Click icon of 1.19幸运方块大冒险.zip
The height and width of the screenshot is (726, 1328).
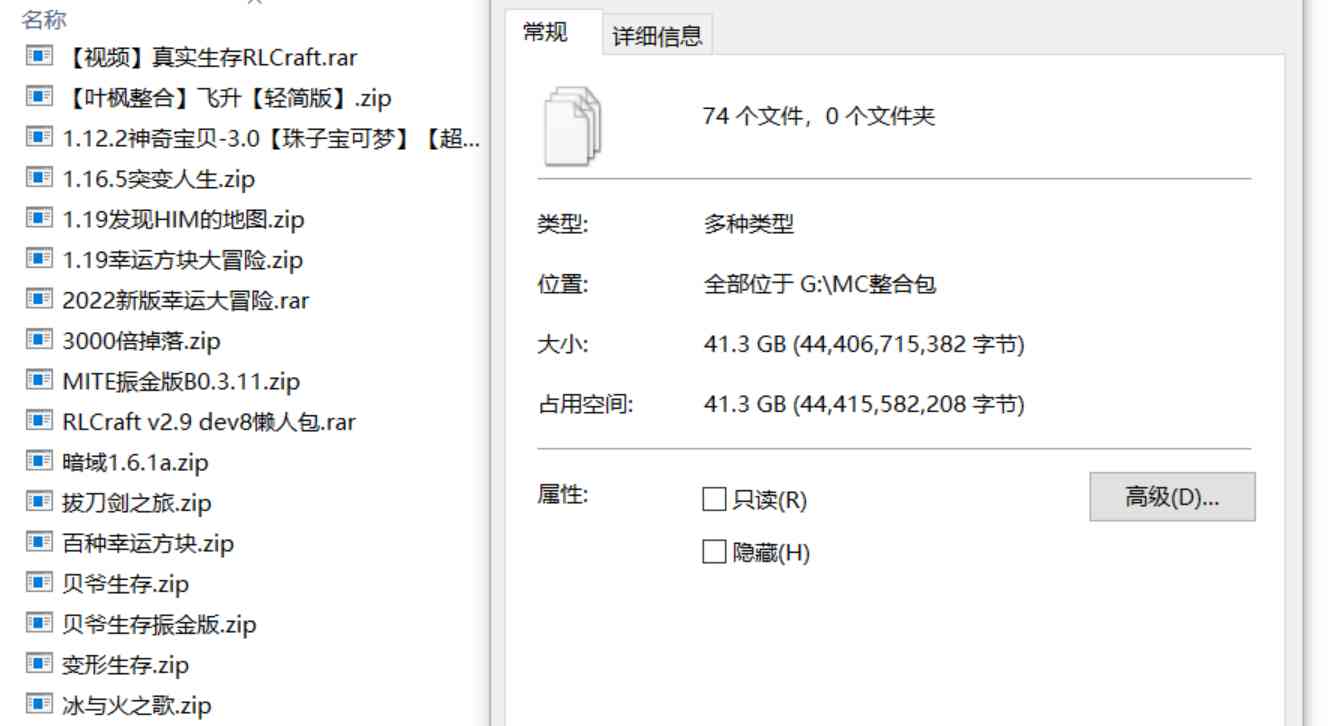[x=39, y=259]
